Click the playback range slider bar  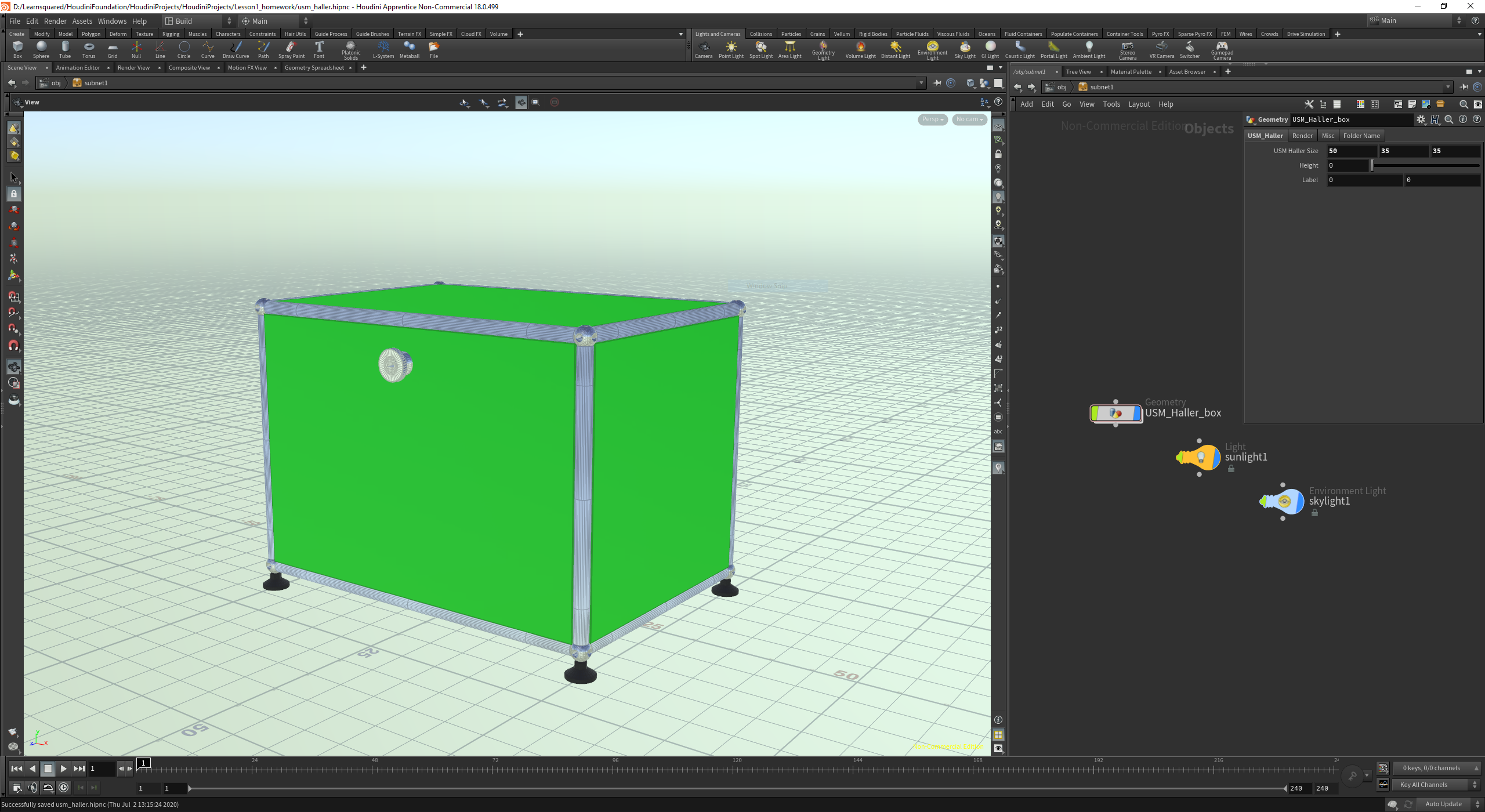pyautogui.click(x=737, y=788)
